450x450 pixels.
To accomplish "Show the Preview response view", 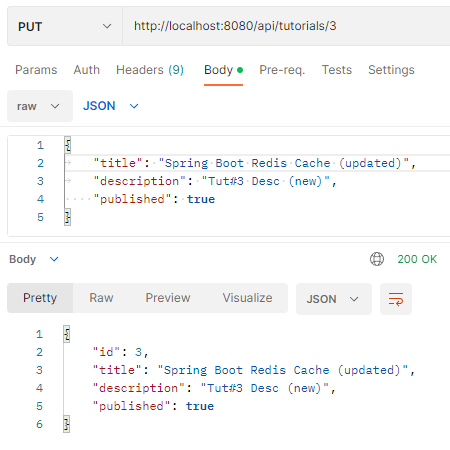I will pos(168,298).
